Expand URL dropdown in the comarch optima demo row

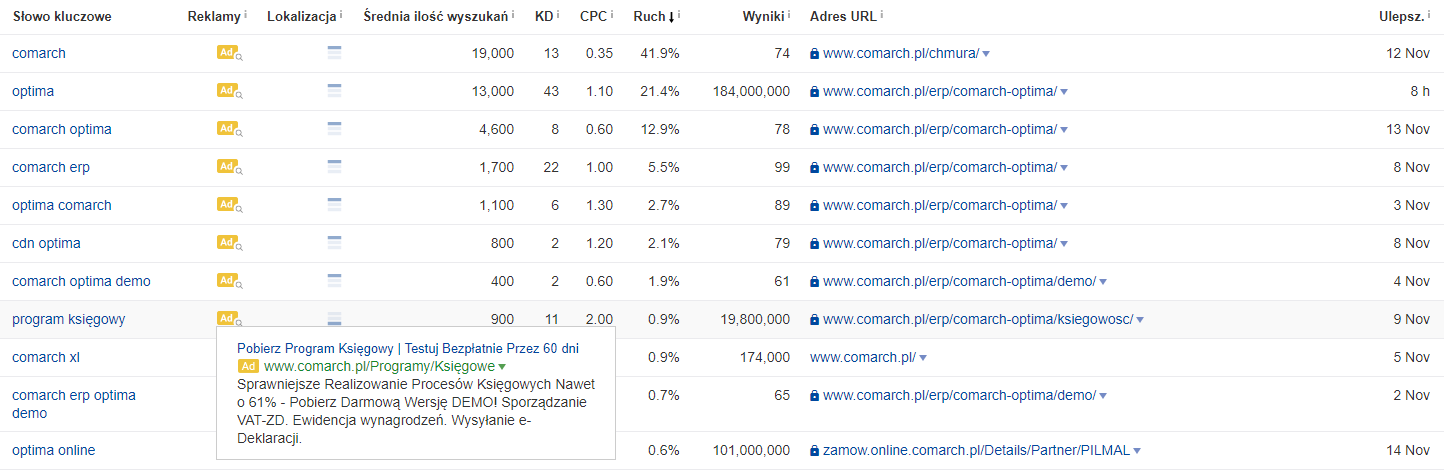1103,282
